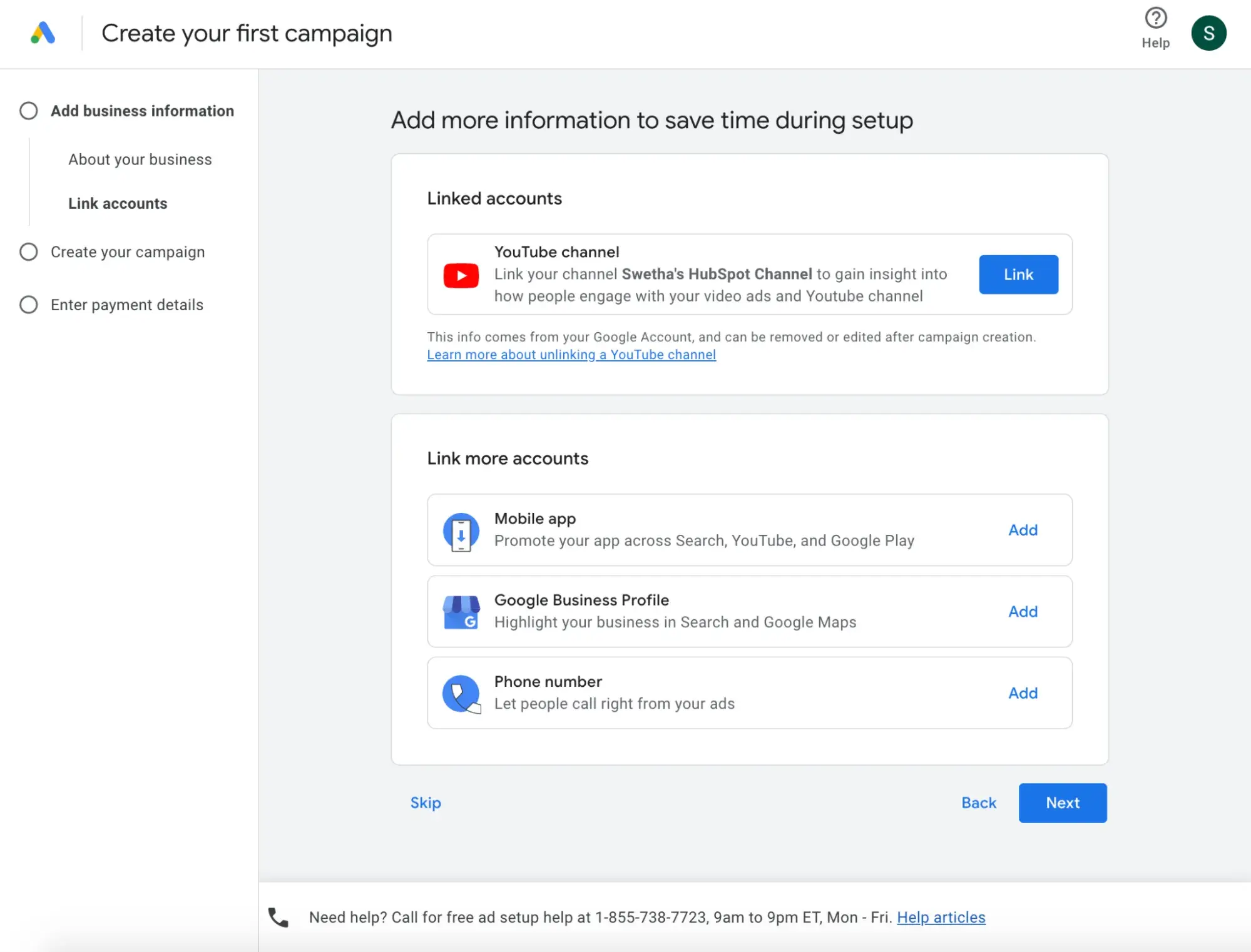This screenshot has height=952, width=1251.
Task: Click the Back button
Action: pos(979,803)
